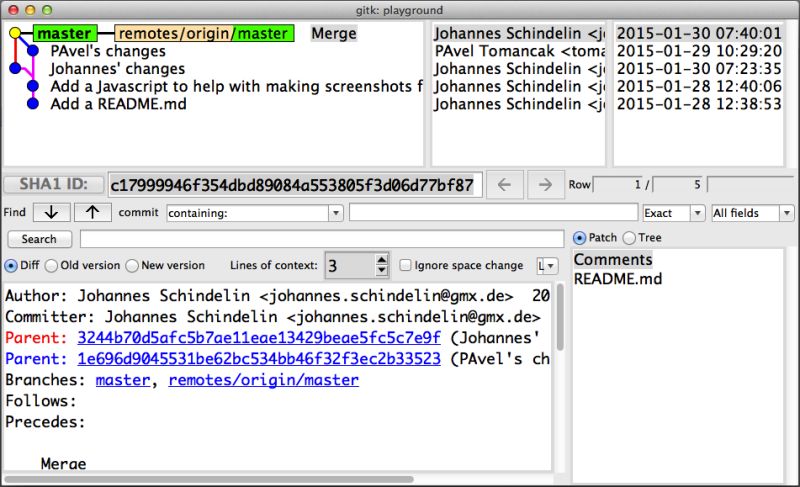Select Comments in the file list
Image resolution: width=800 pixels, height=487 pixels.
[613, 260]
